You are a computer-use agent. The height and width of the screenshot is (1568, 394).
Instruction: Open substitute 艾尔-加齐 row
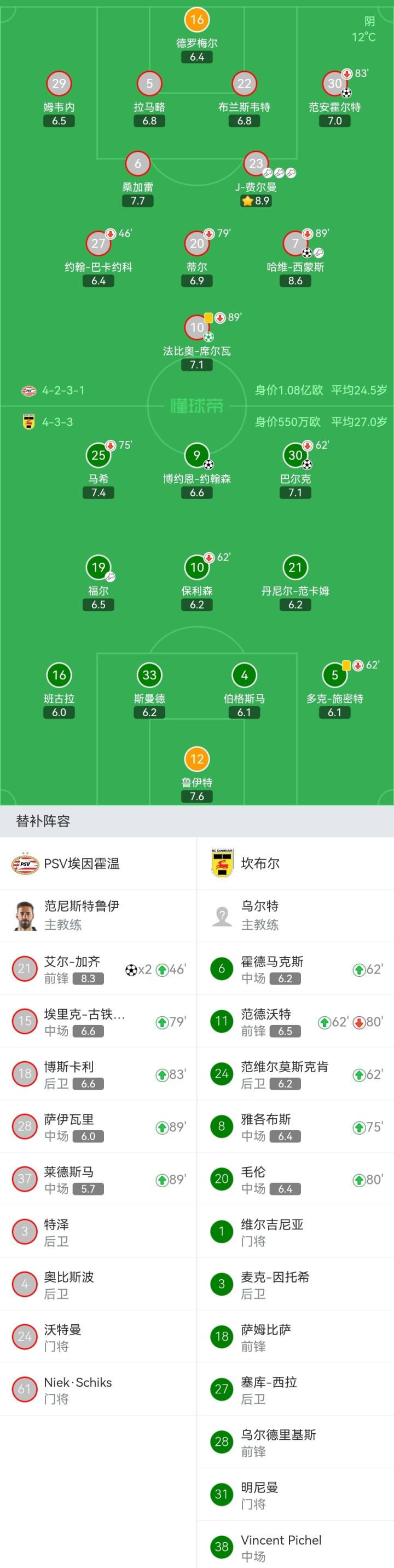click(x=98, y=969)
